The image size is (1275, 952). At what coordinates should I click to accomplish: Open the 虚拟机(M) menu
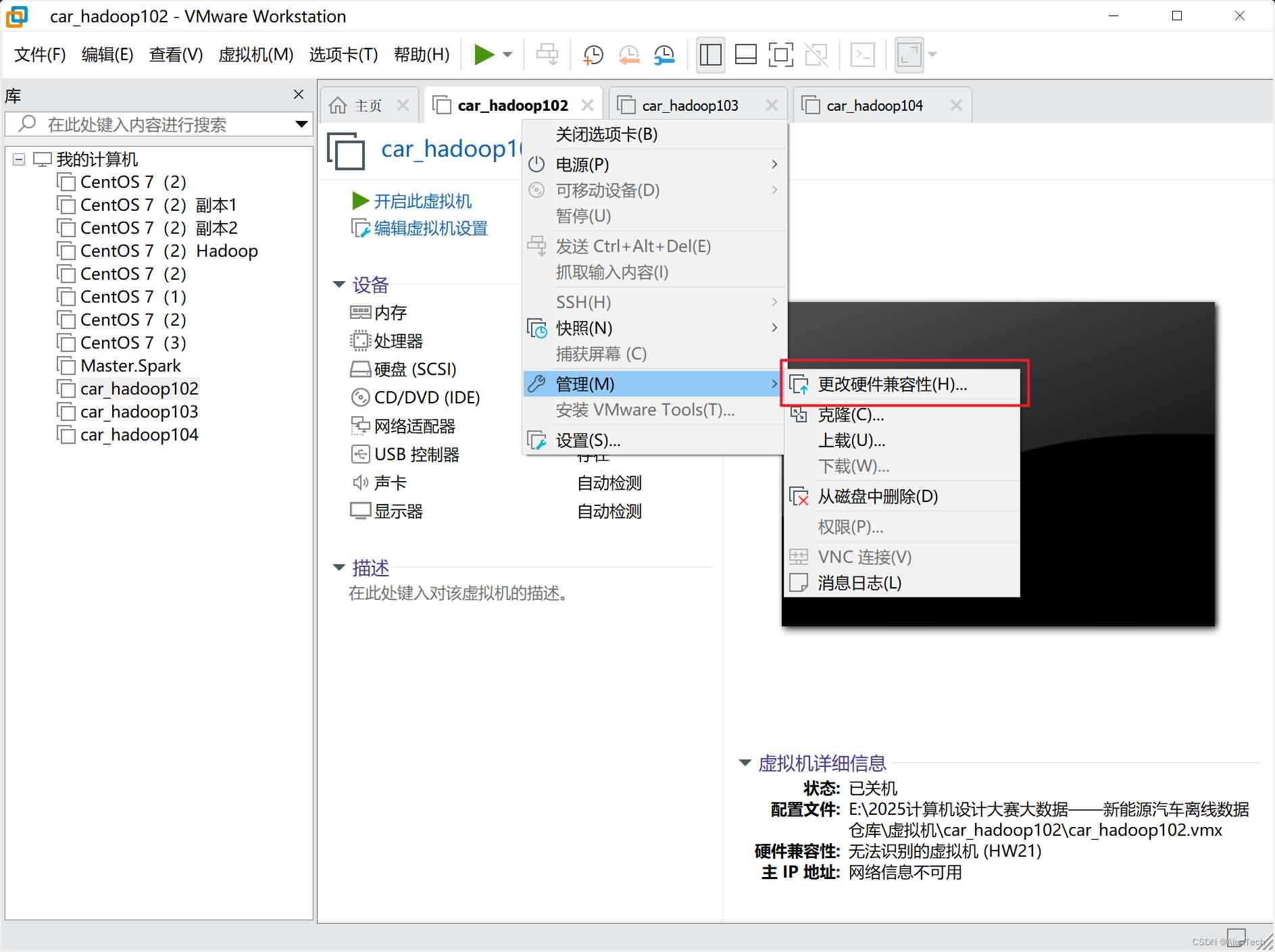point(255,55)
